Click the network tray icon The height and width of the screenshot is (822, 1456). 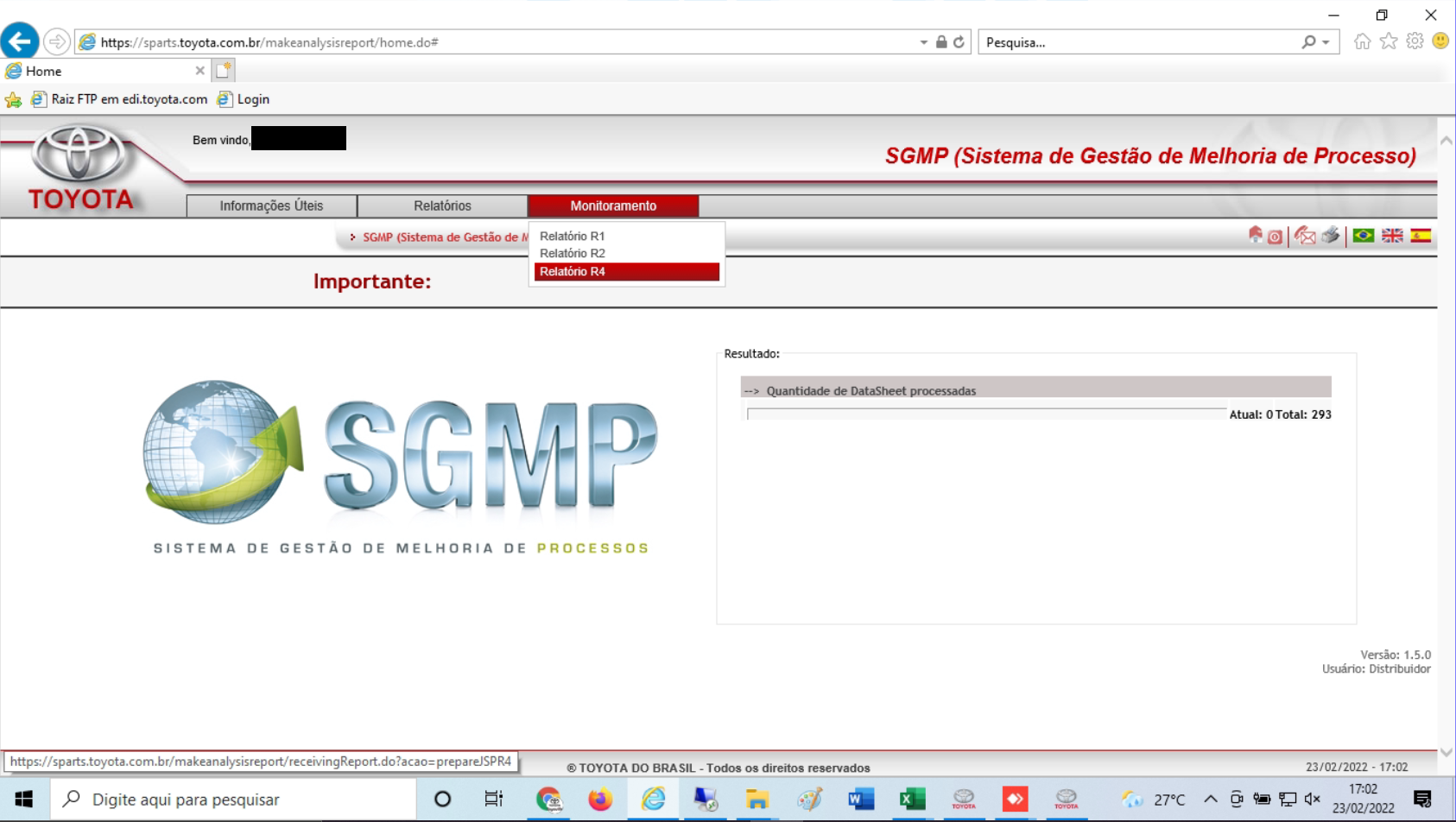pyautogui.click(x=1288, y=800)
